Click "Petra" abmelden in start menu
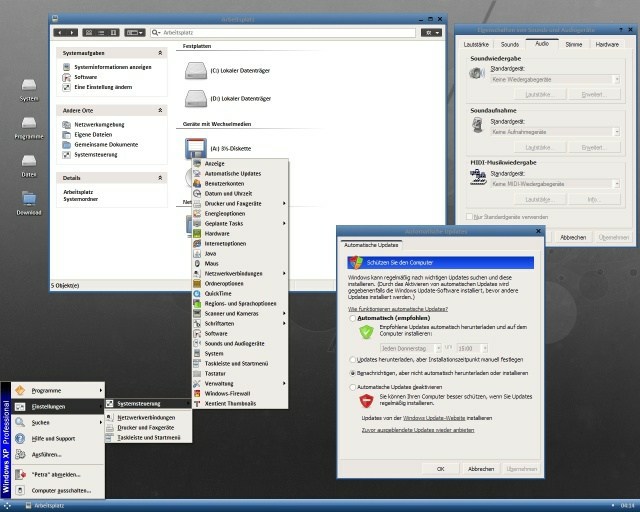This screenshot has height=512, width=640. 58,474
